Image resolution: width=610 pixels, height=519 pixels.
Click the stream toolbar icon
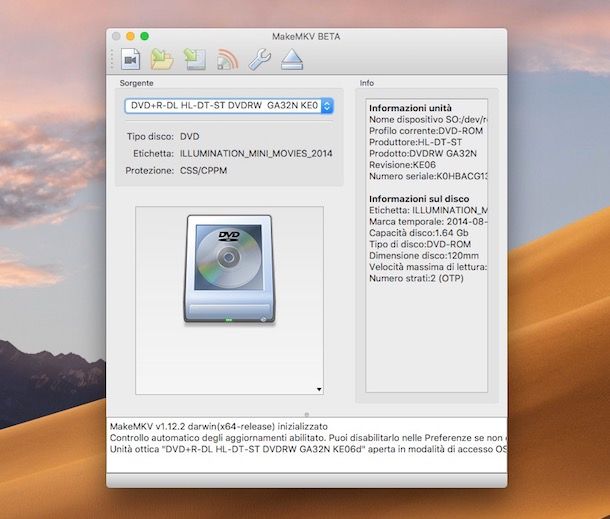(227, 59)
